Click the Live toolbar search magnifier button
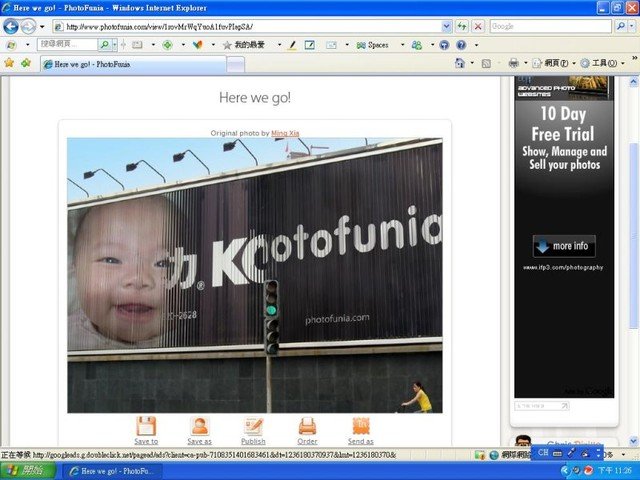This screenshot has width=640, height=480. pyautogui.click(x=104, y=44)
